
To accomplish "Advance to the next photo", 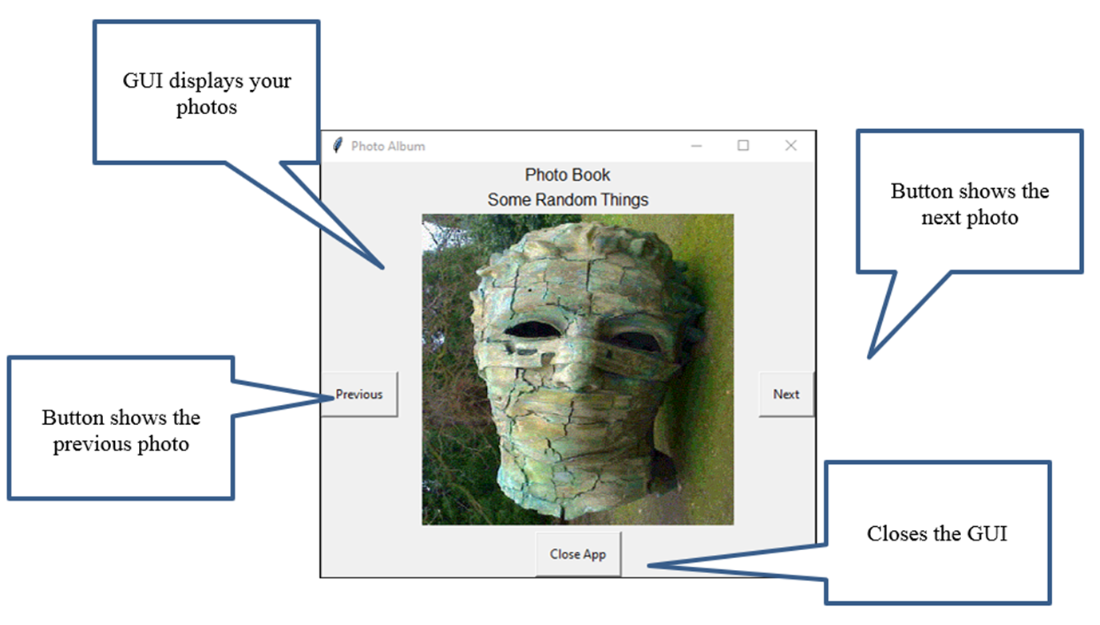I will [786, 394].
